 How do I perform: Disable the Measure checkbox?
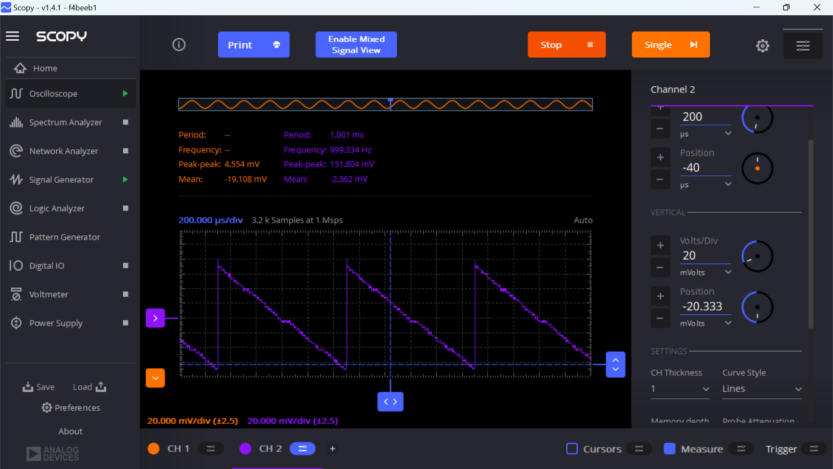click(x=669, y=449)
